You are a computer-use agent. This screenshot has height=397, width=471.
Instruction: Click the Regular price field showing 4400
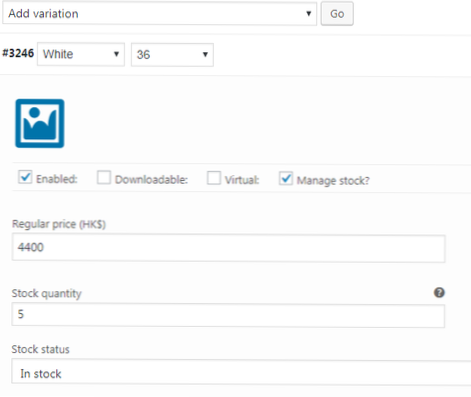tap(228, 248)
